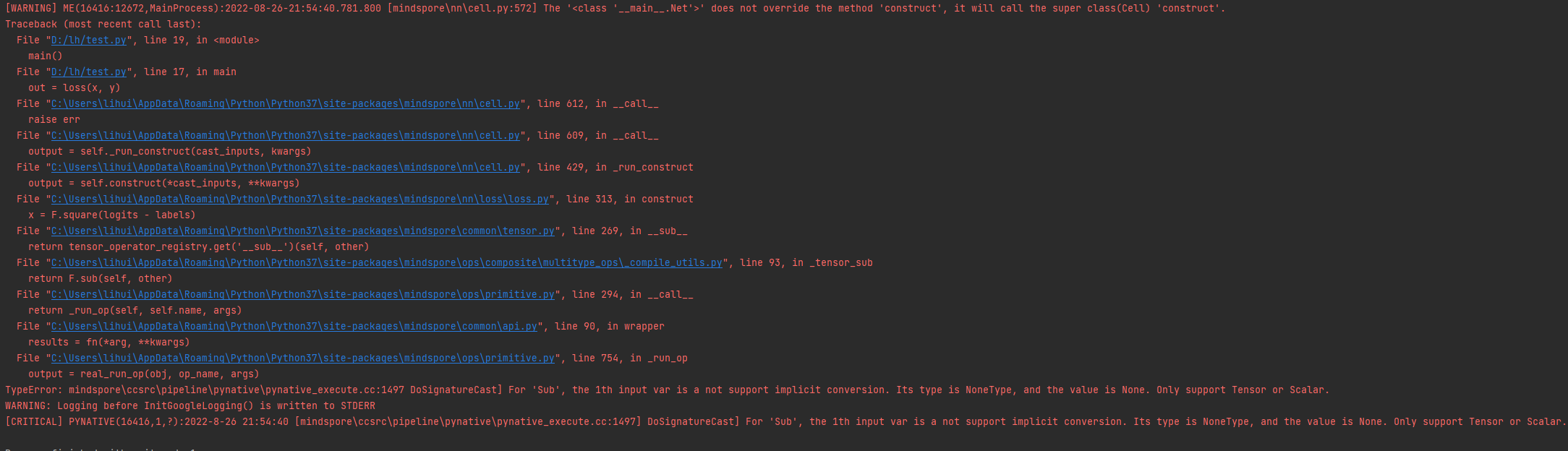Click the 'Traceback (most recent call last)' line
The width and height of the screenshot is (1568, 451).
point(103,25)
